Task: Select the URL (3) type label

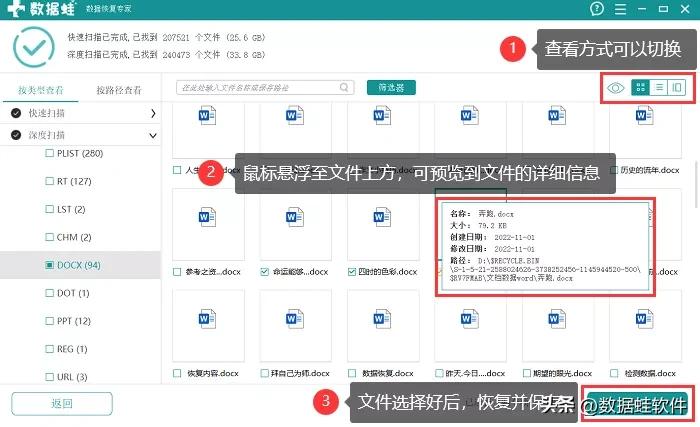Action: coord(72,377)
